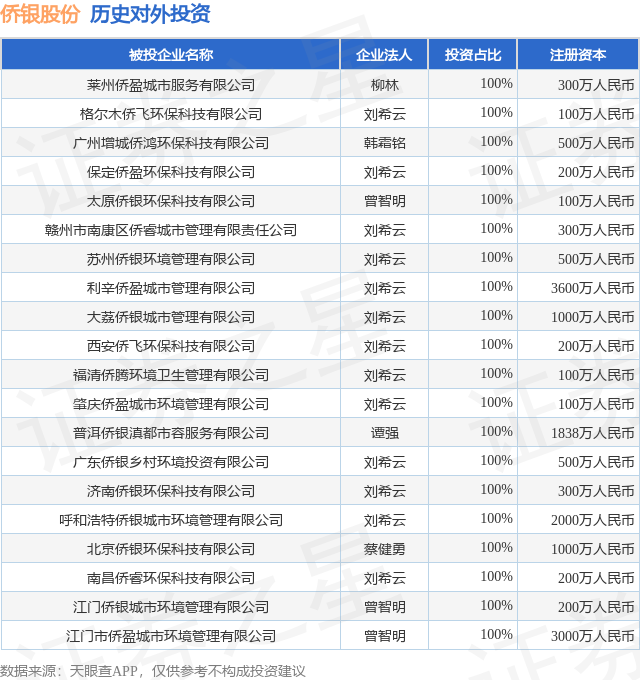Click 3000万人民币 registered capital value

592,636
